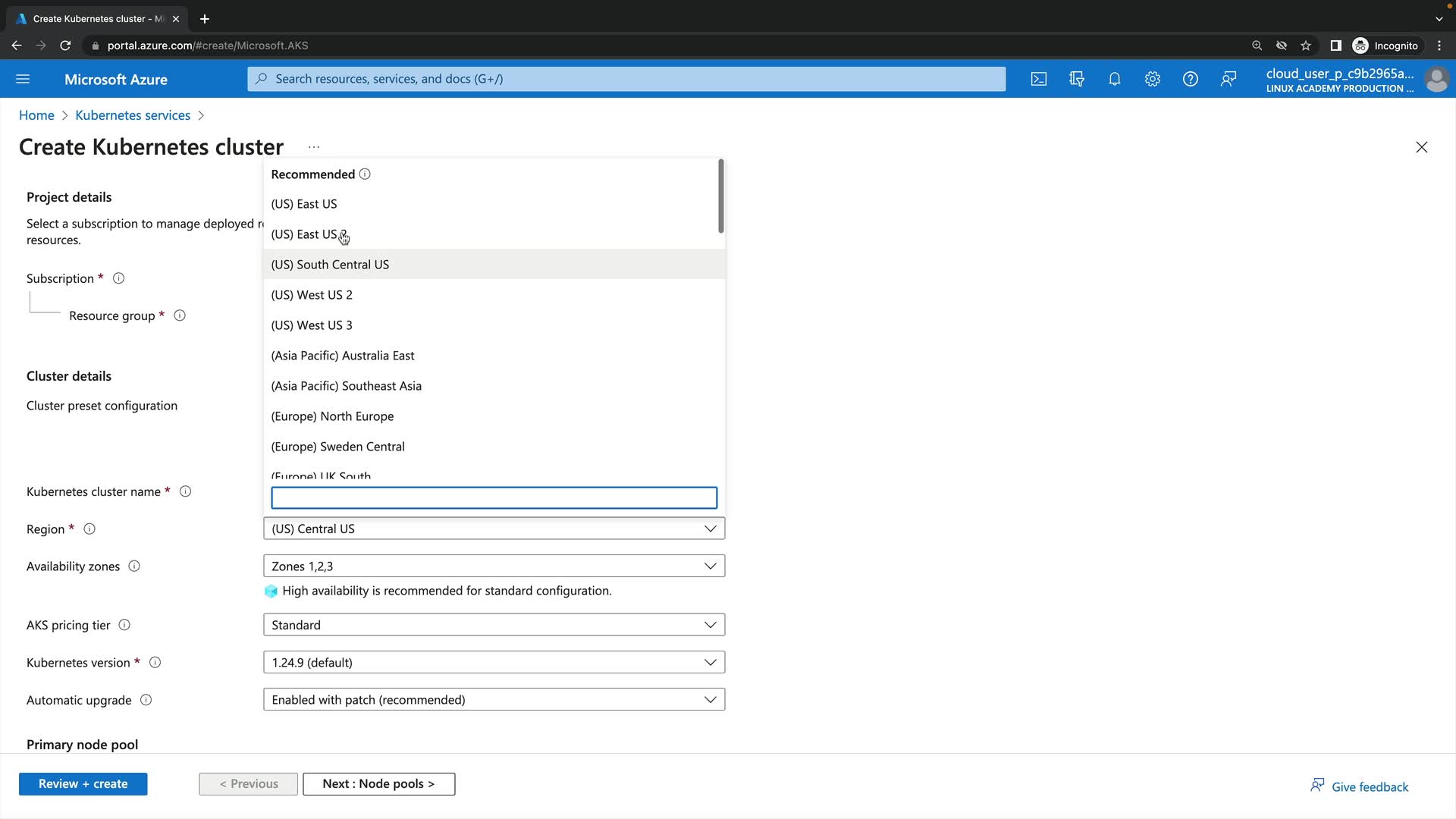Click Review + create button
Screen dimensions: 1456x819
83,784
